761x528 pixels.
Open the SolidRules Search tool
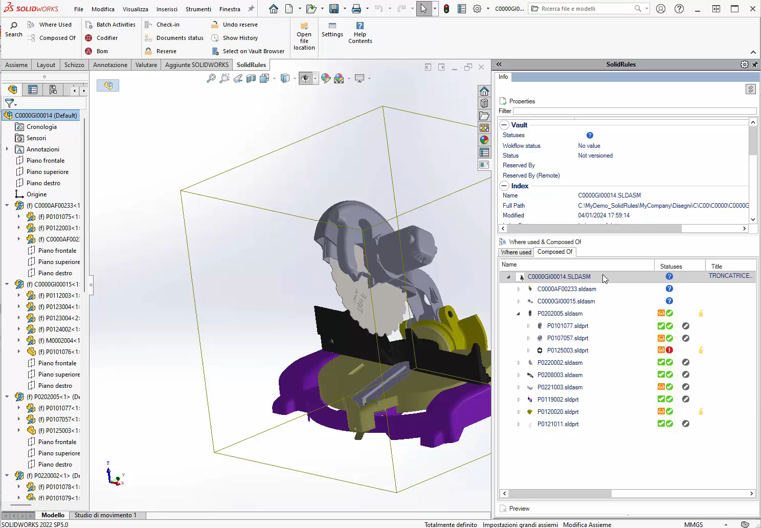click(14, 29)
